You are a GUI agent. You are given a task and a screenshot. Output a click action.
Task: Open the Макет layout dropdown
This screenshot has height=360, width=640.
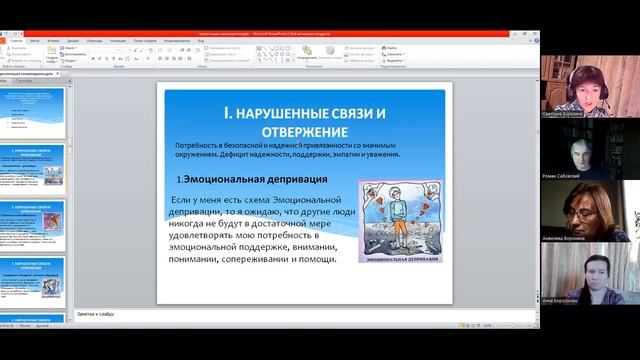tap(69, 48)
